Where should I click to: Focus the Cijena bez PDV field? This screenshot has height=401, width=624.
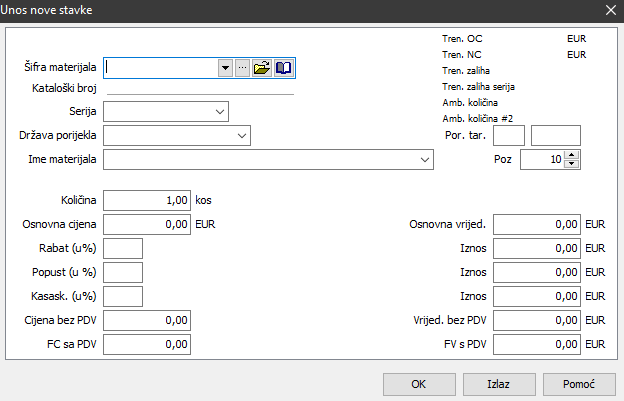point(147,320)
